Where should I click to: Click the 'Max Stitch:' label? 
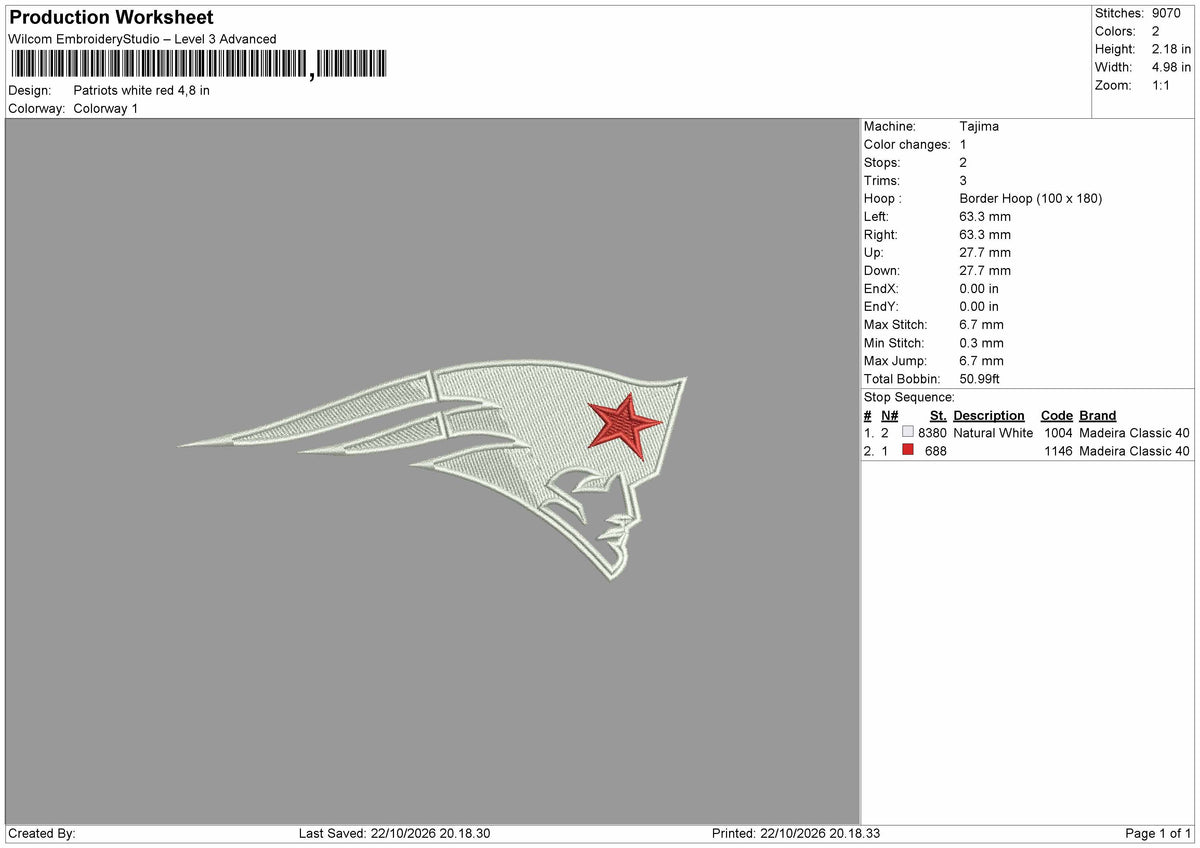(x=896, y=324)
